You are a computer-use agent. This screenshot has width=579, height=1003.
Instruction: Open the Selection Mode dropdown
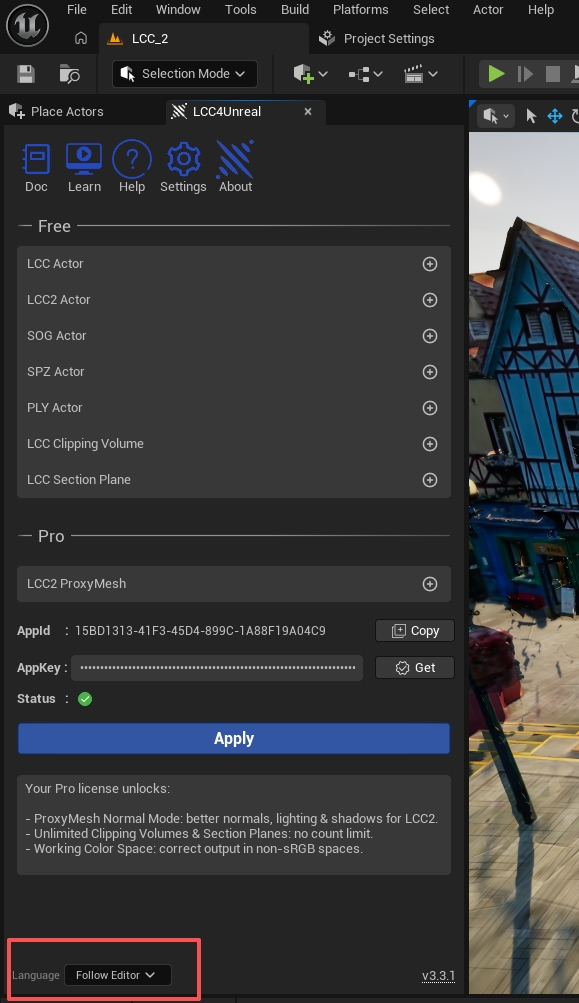click(x=185, y=74)
